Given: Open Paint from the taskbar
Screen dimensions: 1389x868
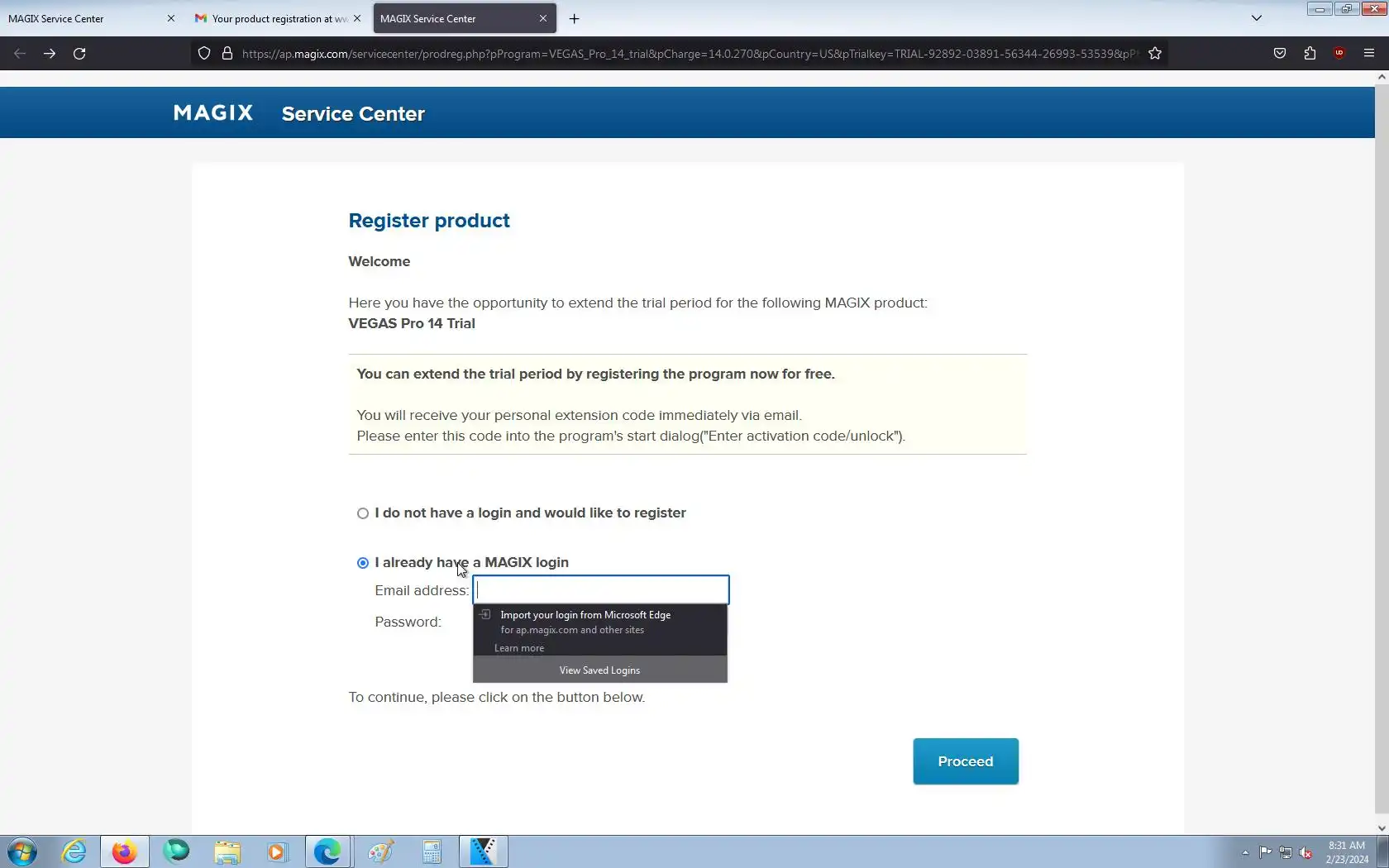Looking at the screenshot, I should click(380, 851).
